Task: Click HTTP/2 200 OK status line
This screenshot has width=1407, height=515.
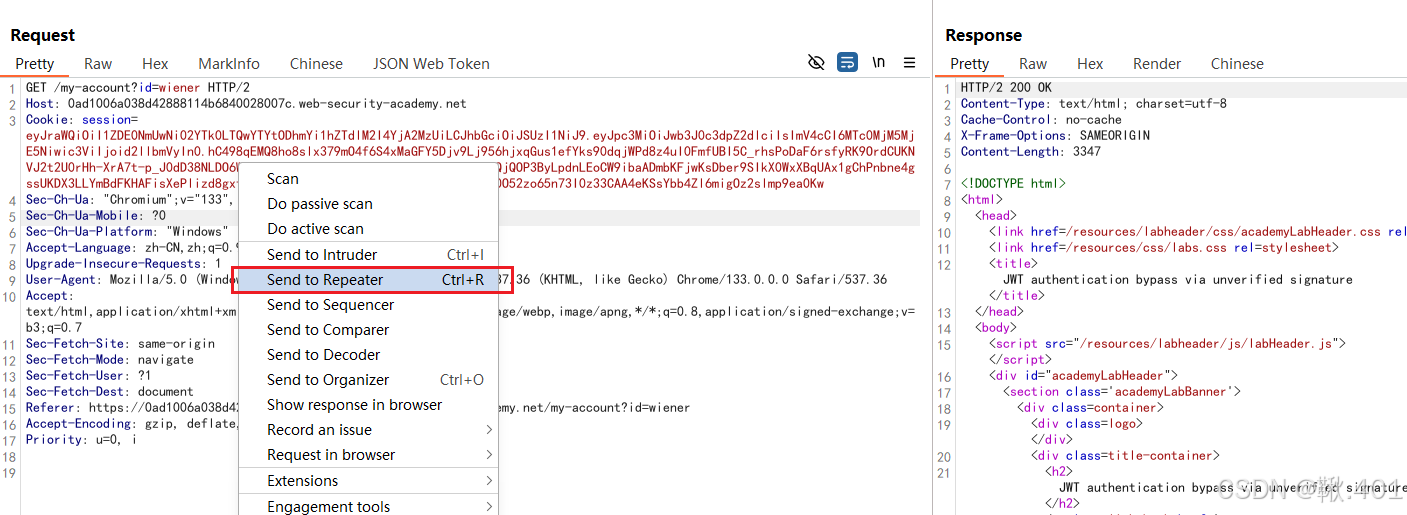Action: tap(1006, 87)
